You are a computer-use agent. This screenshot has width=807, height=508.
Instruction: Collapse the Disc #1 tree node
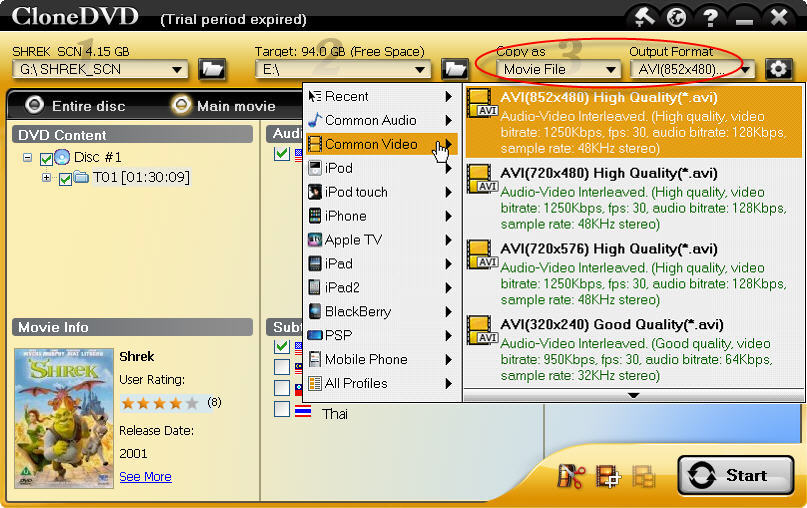pyautogui.click(x=28, y=157)
